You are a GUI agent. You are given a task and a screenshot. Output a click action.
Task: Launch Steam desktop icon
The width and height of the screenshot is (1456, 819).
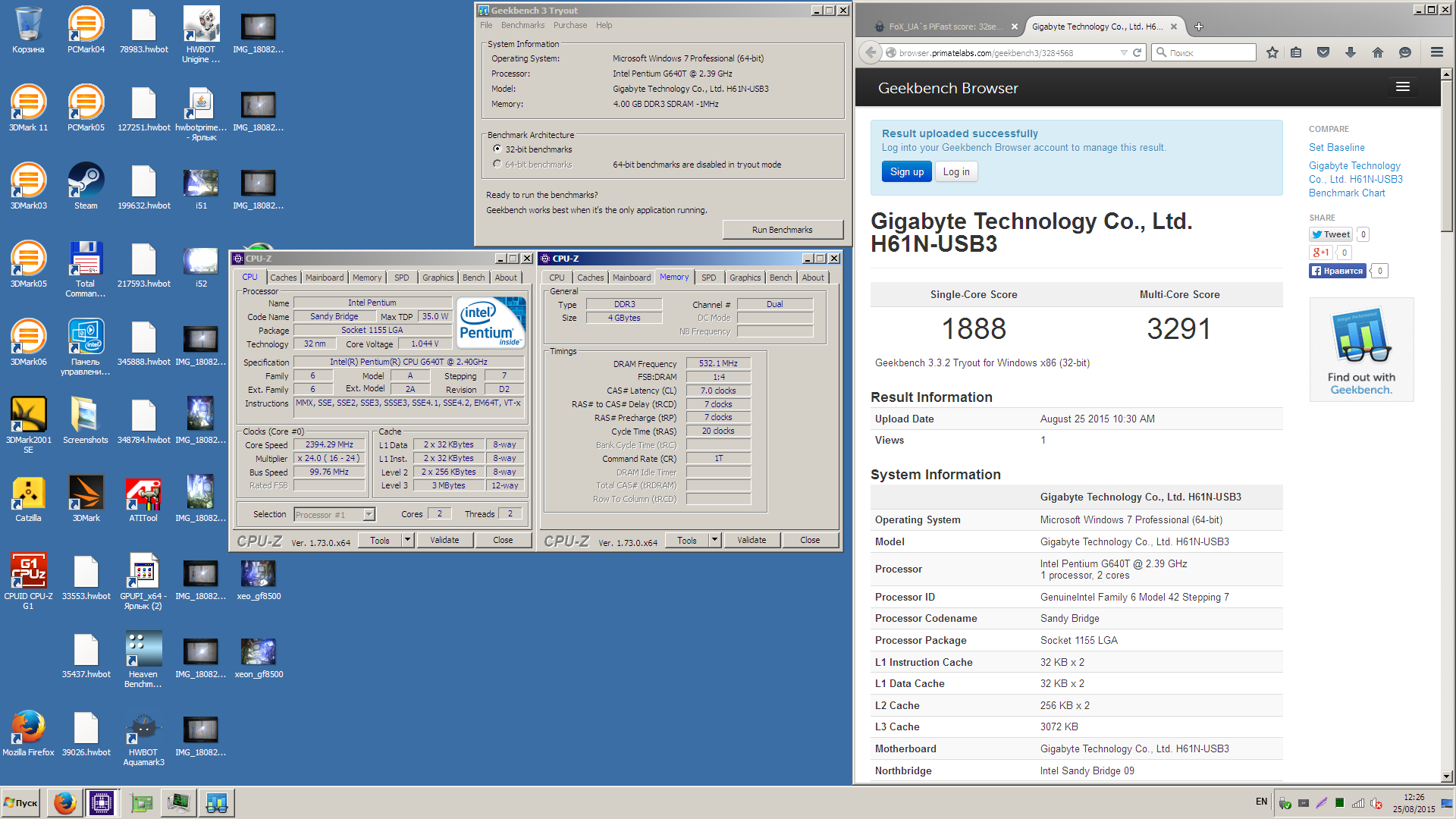pyautogui.click(x=86, y=187)
